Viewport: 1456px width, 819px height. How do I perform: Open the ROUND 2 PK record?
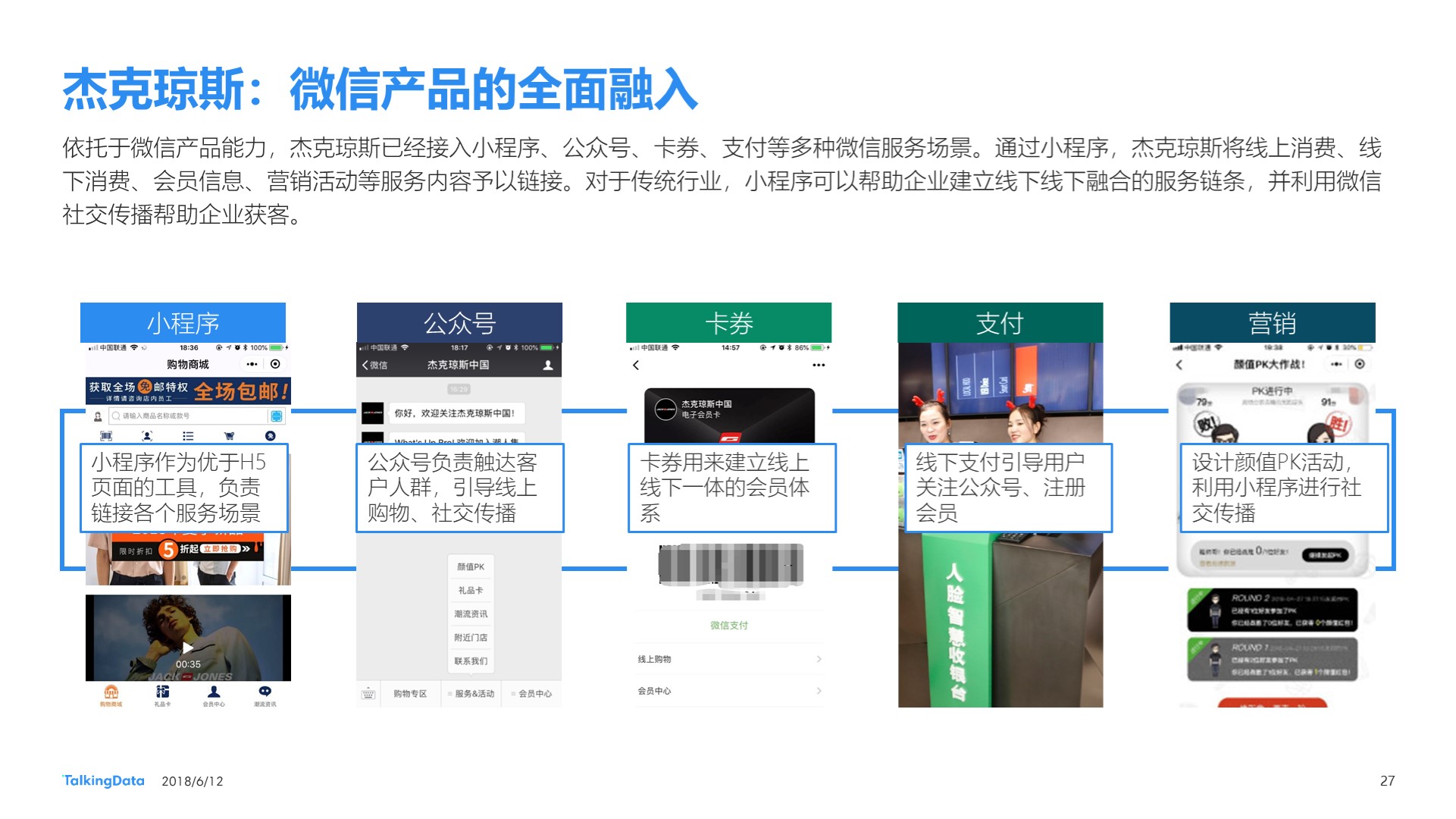click(1272, 610)
